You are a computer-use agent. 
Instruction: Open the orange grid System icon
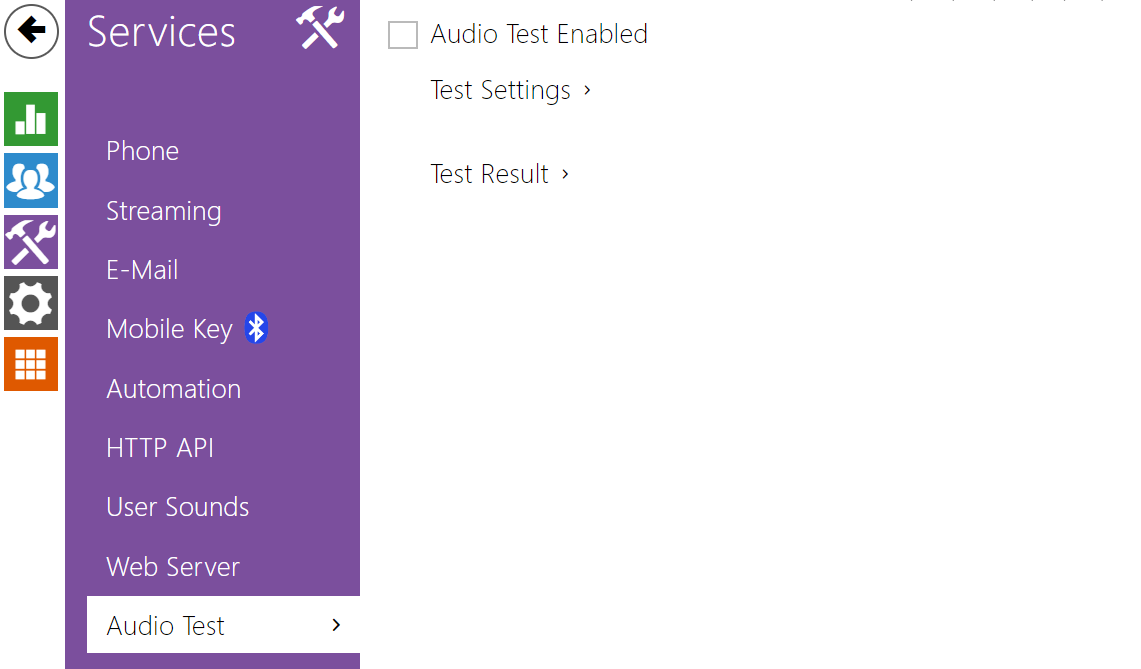click(31, 364)
